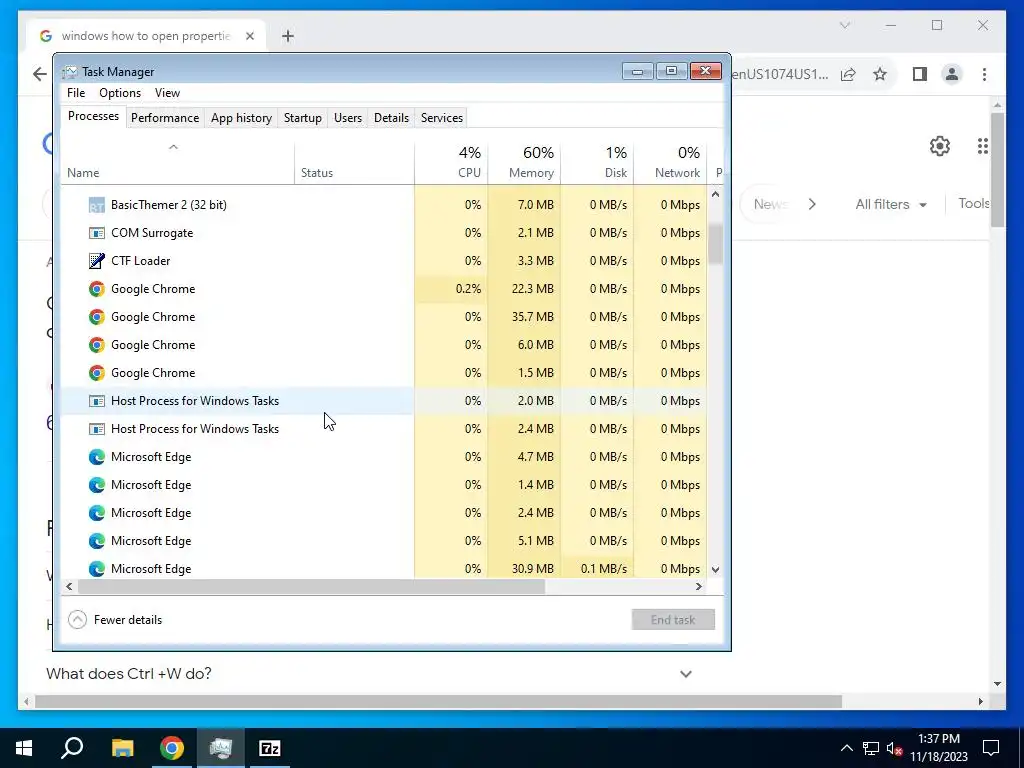Viewport: 1024px width, 768px height.
Task: Click the COM Surrogate process icon
Action: (x=97, y=233)
